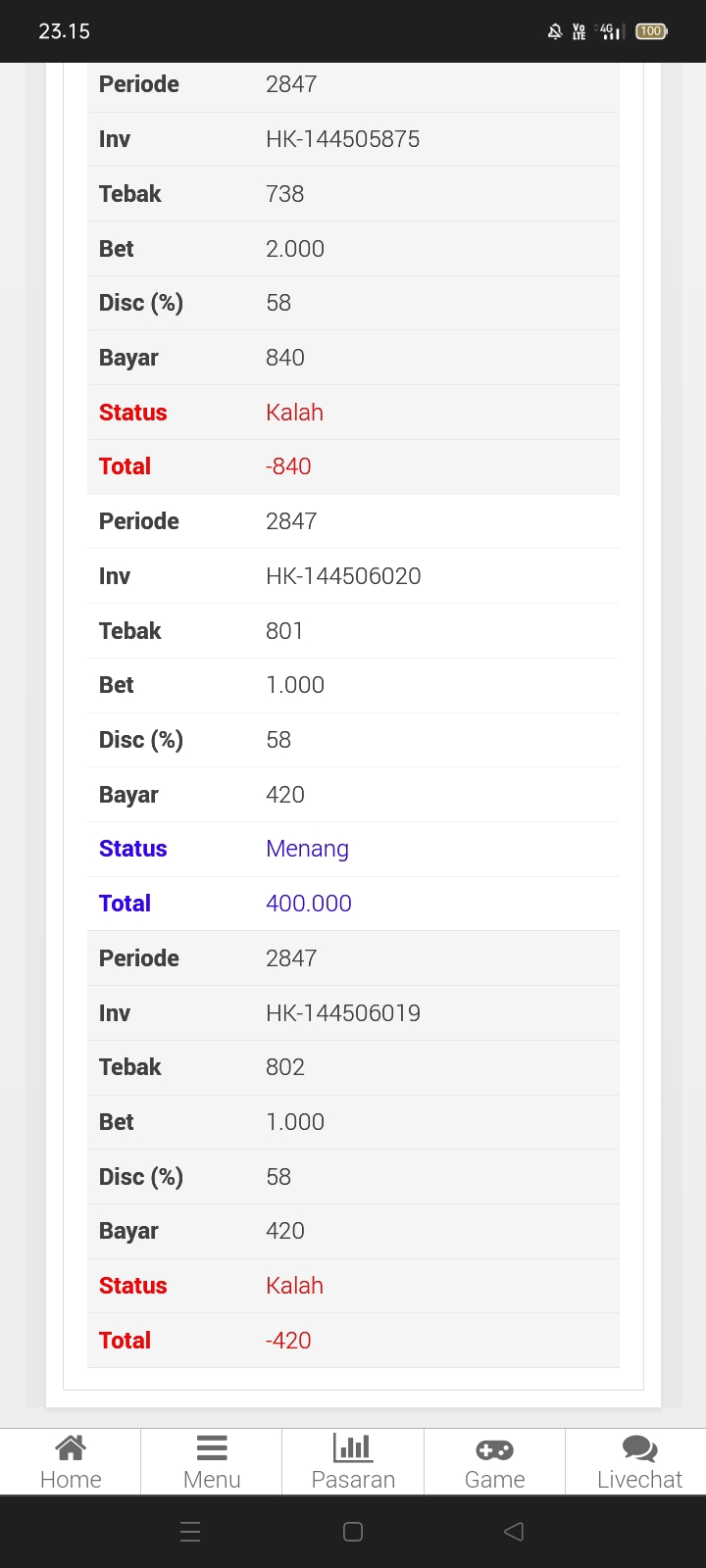706x1568 pixels.
Task: Tap the Tebak value 801
Action: pyautogui.click(x=284, y=631)
